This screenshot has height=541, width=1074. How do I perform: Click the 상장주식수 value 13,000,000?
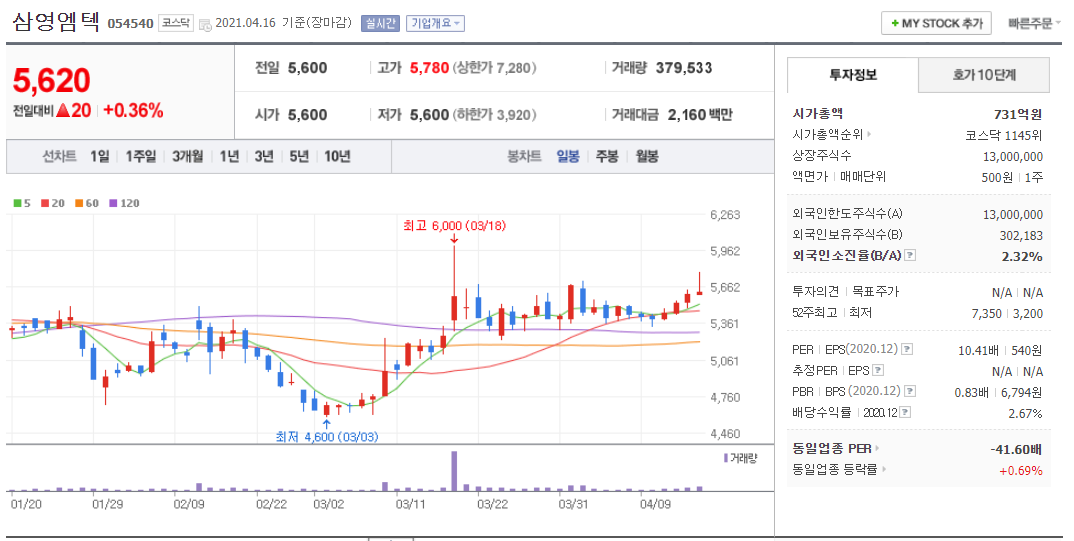point(1013,157)
